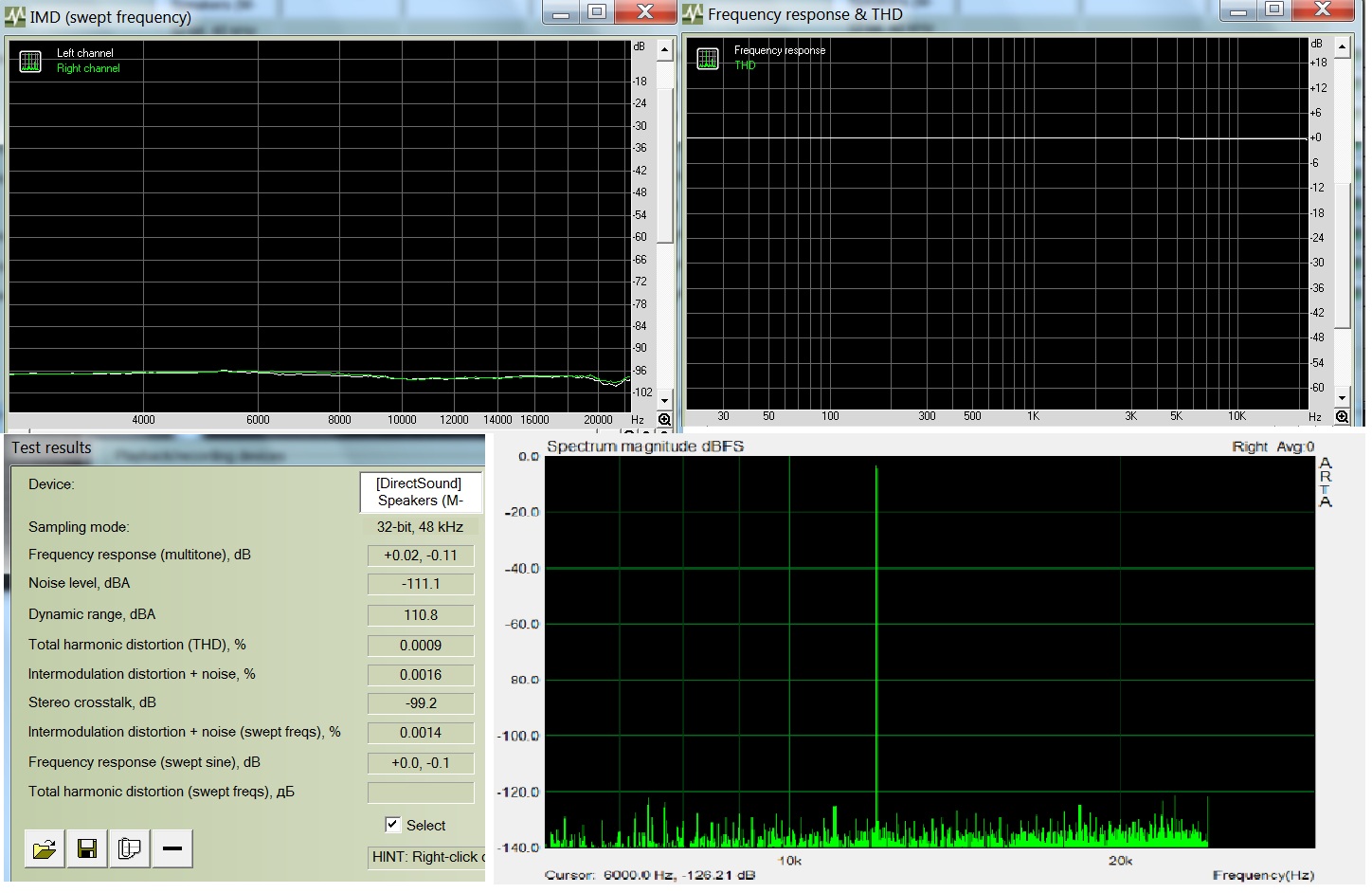Image resolution: width=1372 pixels, height=893 pixels.
Task: Click the vertical scrollbar thumb in the IMD window
Action: pyautogui.click(x=664, y=166)
